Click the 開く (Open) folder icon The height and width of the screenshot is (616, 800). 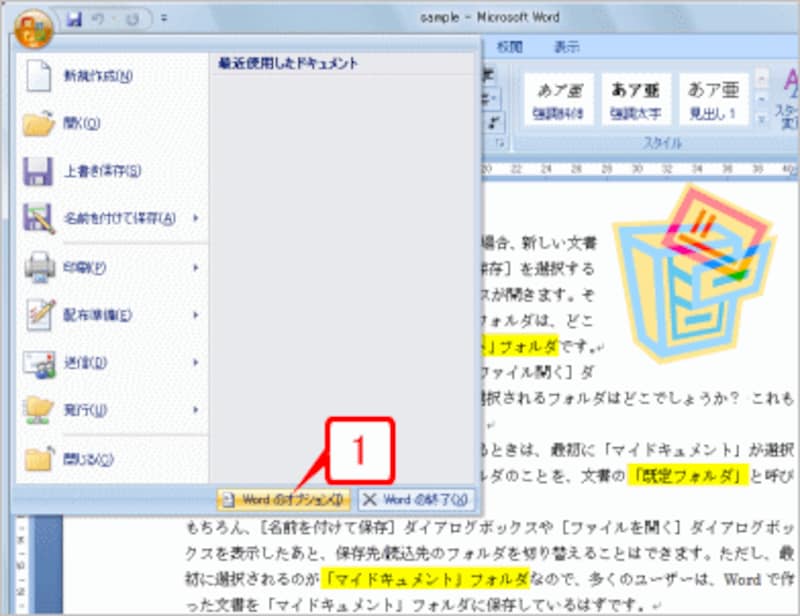pyautogui.click(x=40, y=120)
